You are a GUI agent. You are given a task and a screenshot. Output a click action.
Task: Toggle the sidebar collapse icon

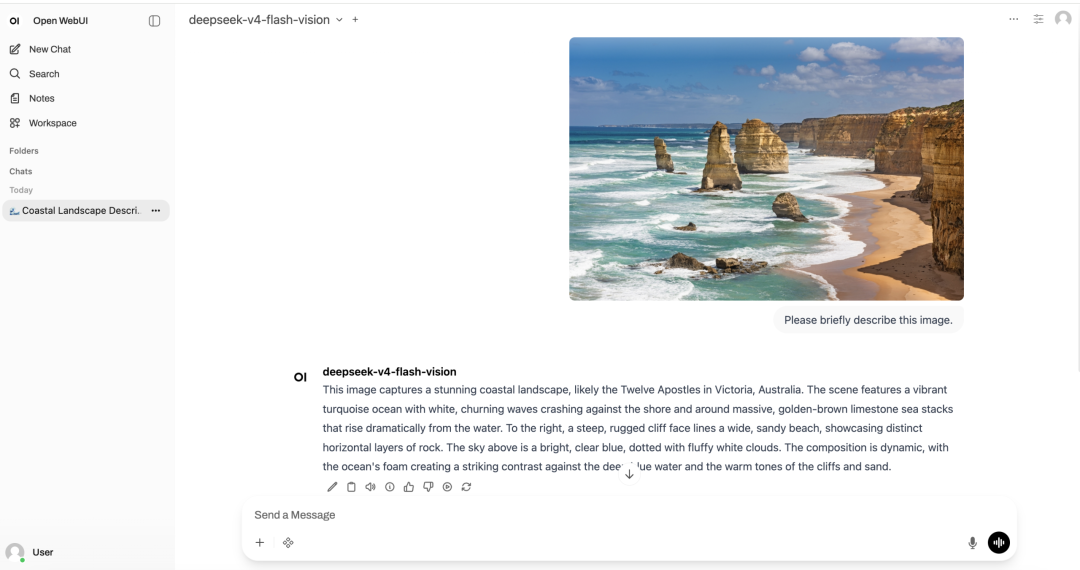tap(154, 21)
